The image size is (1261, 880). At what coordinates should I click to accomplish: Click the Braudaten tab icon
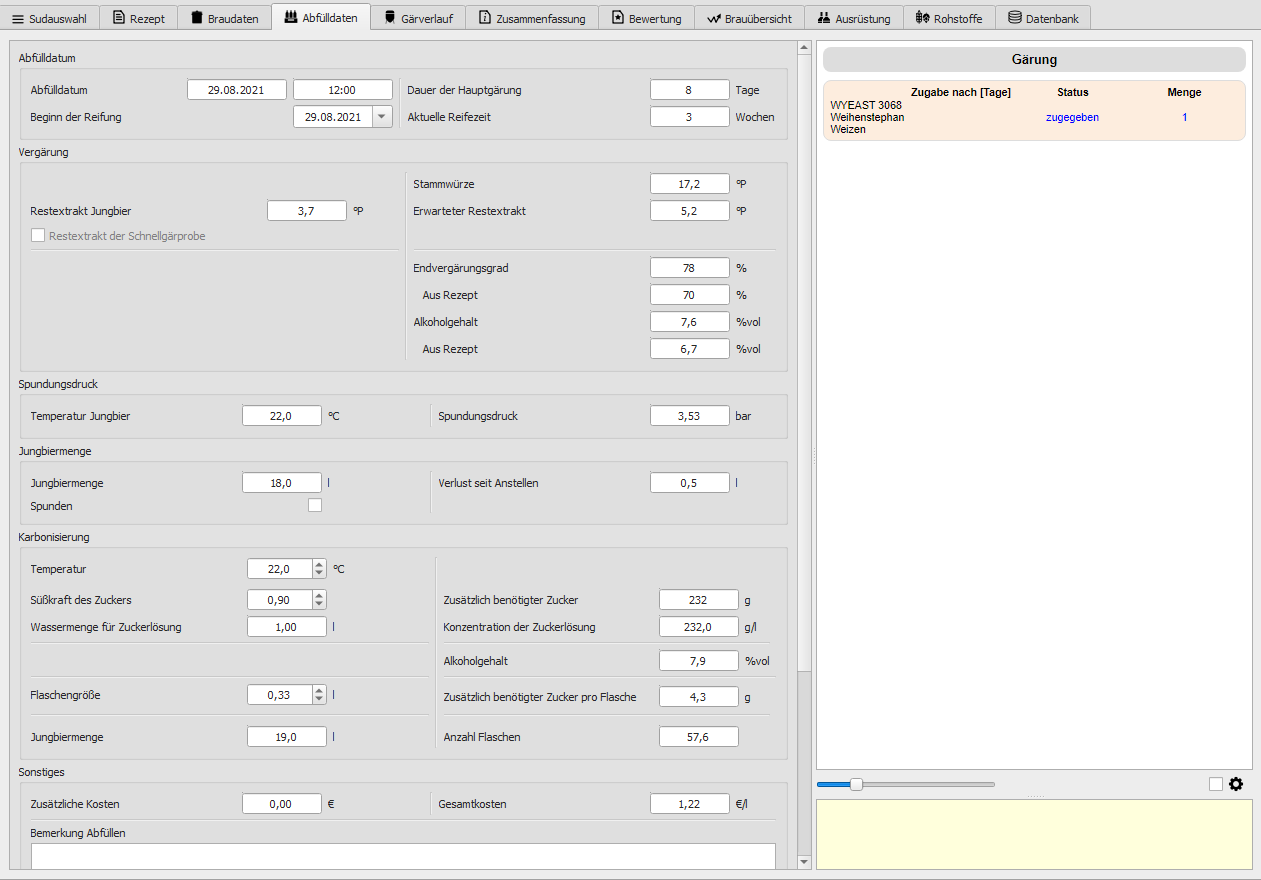click(x=197, y=18)
